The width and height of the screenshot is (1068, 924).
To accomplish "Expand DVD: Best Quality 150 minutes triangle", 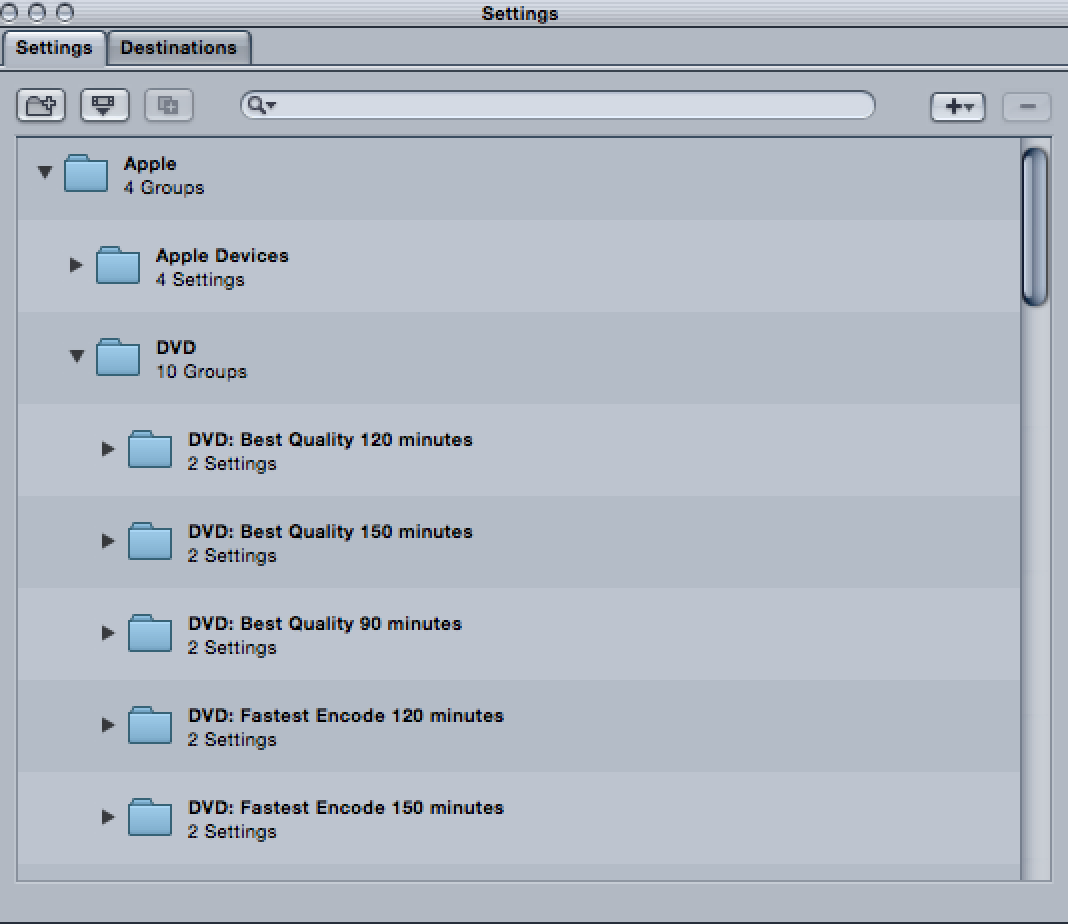I will (108, 541).
